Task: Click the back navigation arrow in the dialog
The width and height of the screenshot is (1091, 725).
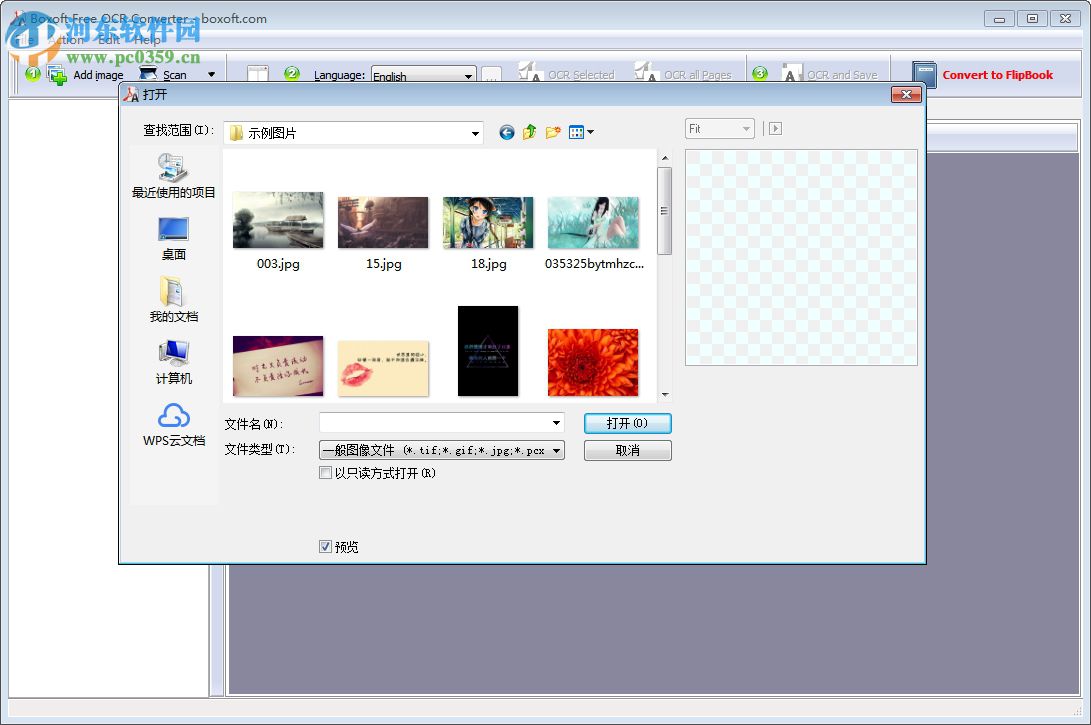Action: [x=506, y=131]
